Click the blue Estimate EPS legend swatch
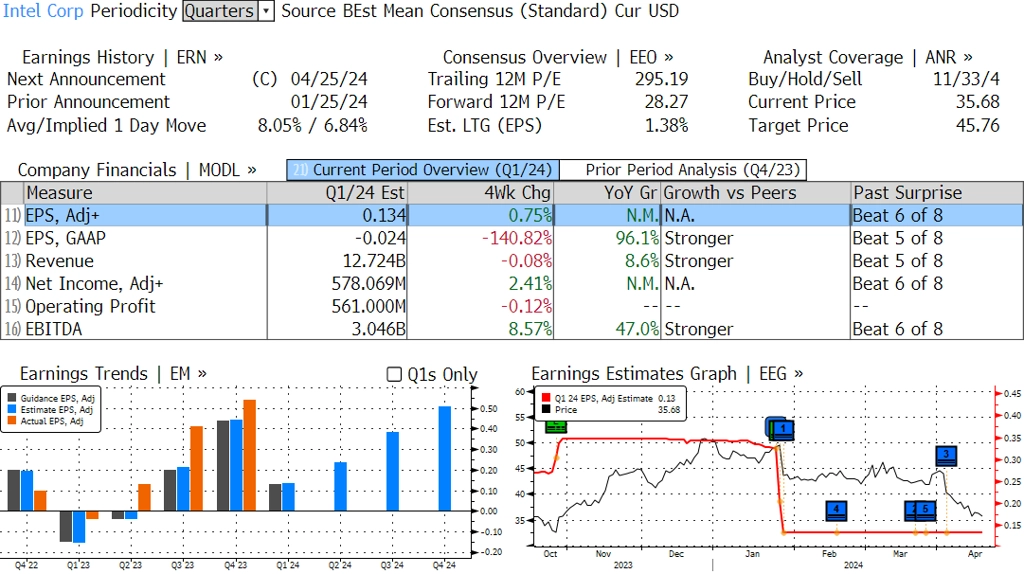Image resolution: width=1024 pixels, height=574 pixels. [x=12, y=409]
